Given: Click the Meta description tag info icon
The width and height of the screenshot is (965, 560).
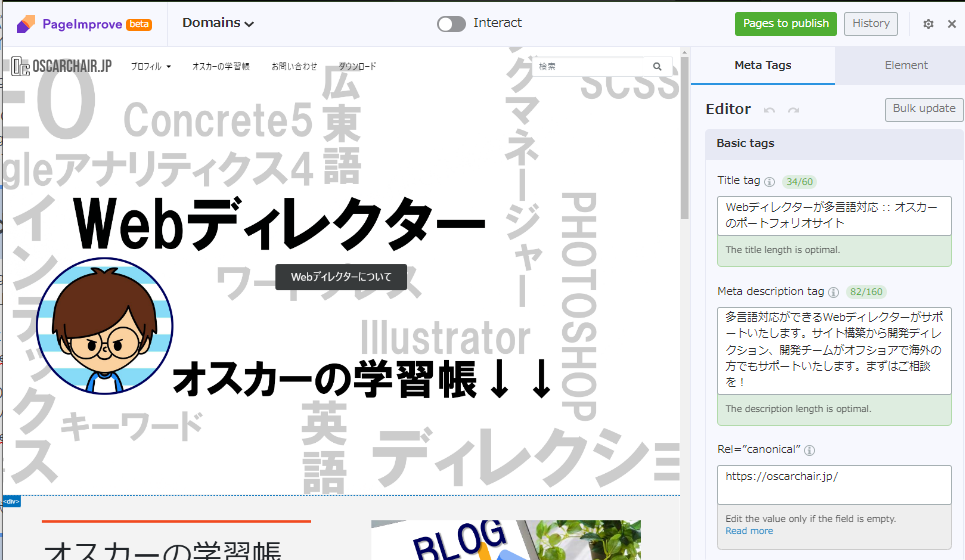Looking at the screenshot, I should 833,292.
